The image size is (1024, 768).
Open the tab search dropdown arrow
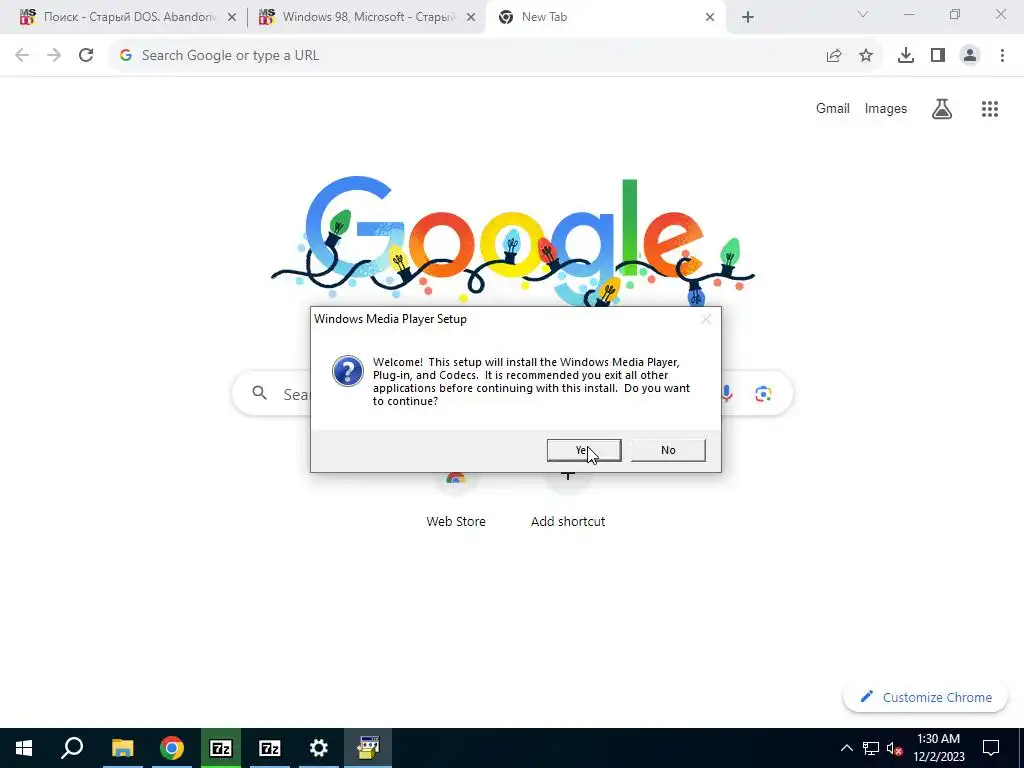coord(863,14)
